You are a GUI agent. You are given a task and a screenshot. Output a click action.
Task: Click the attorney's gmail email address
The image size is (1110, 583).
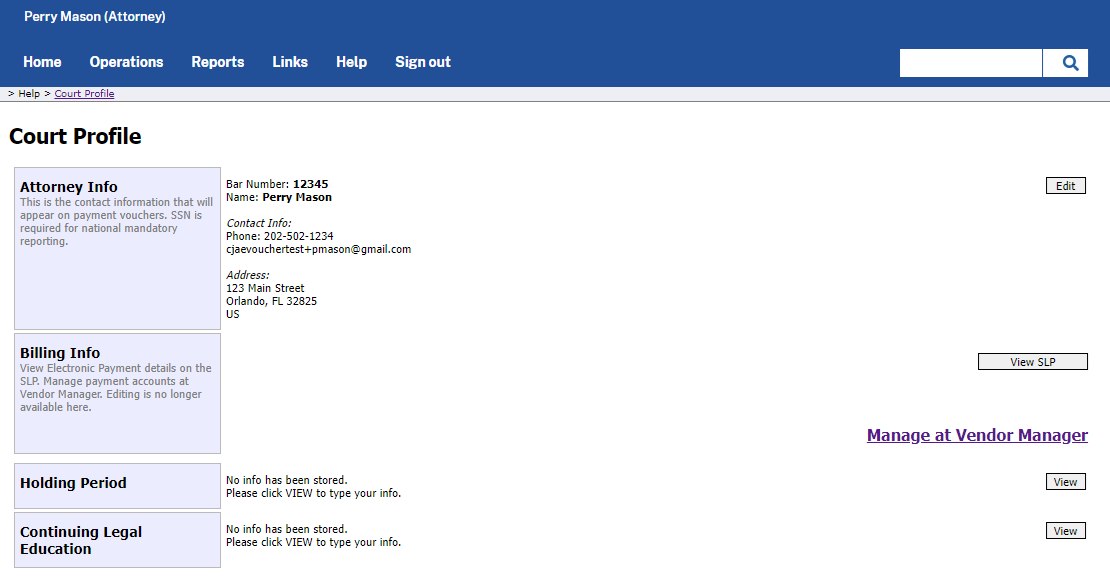319,249
